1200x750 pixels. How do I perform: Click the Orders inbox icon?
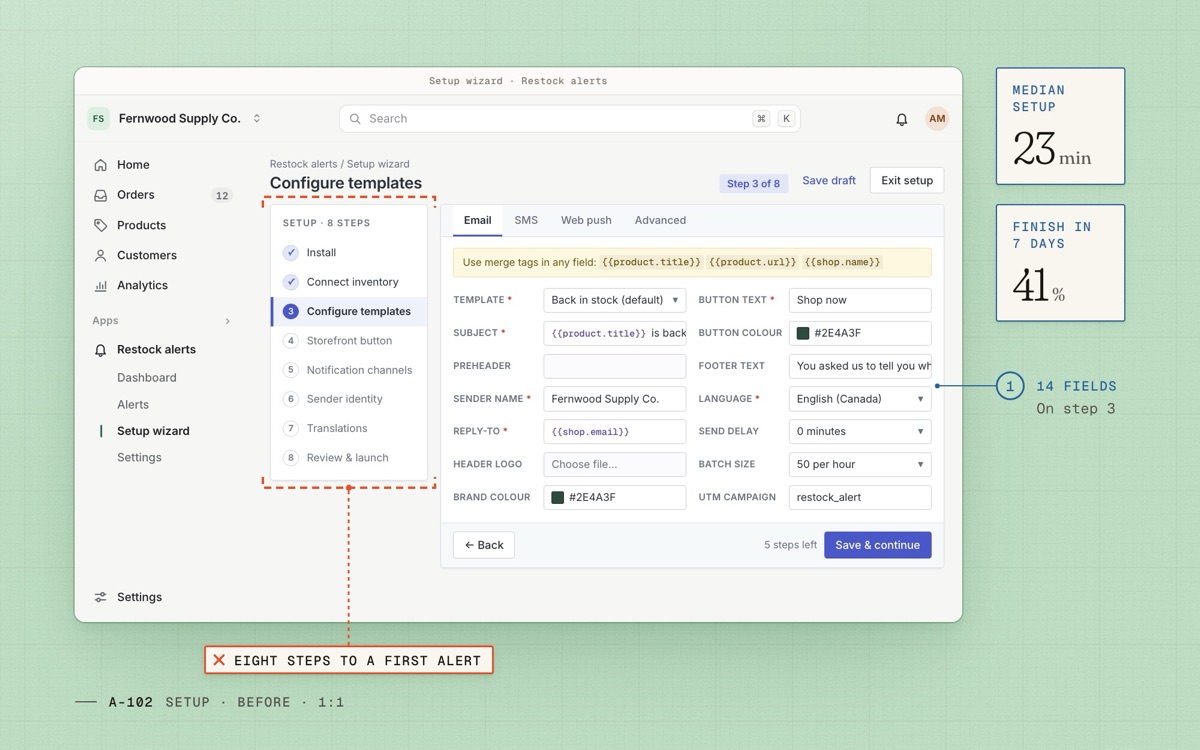coord(100,195)
